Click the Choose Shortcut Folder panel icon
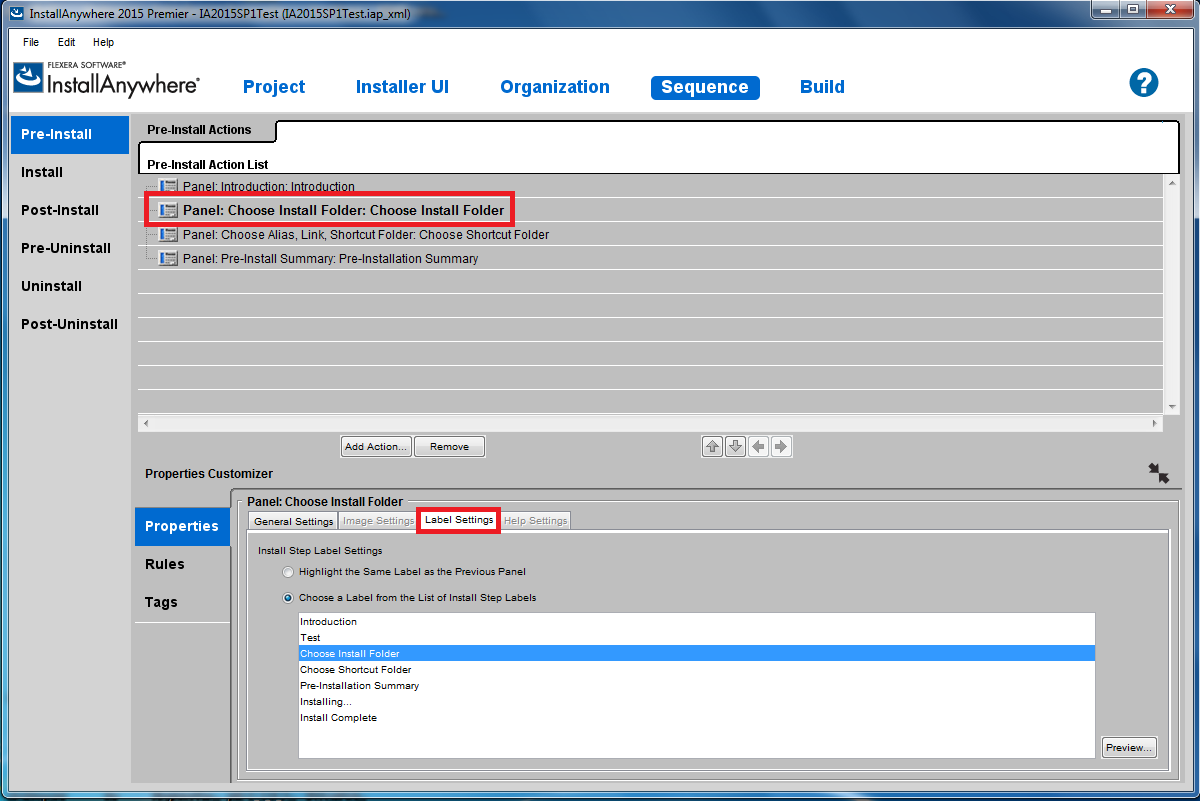1200x801 pixels. 169,234
